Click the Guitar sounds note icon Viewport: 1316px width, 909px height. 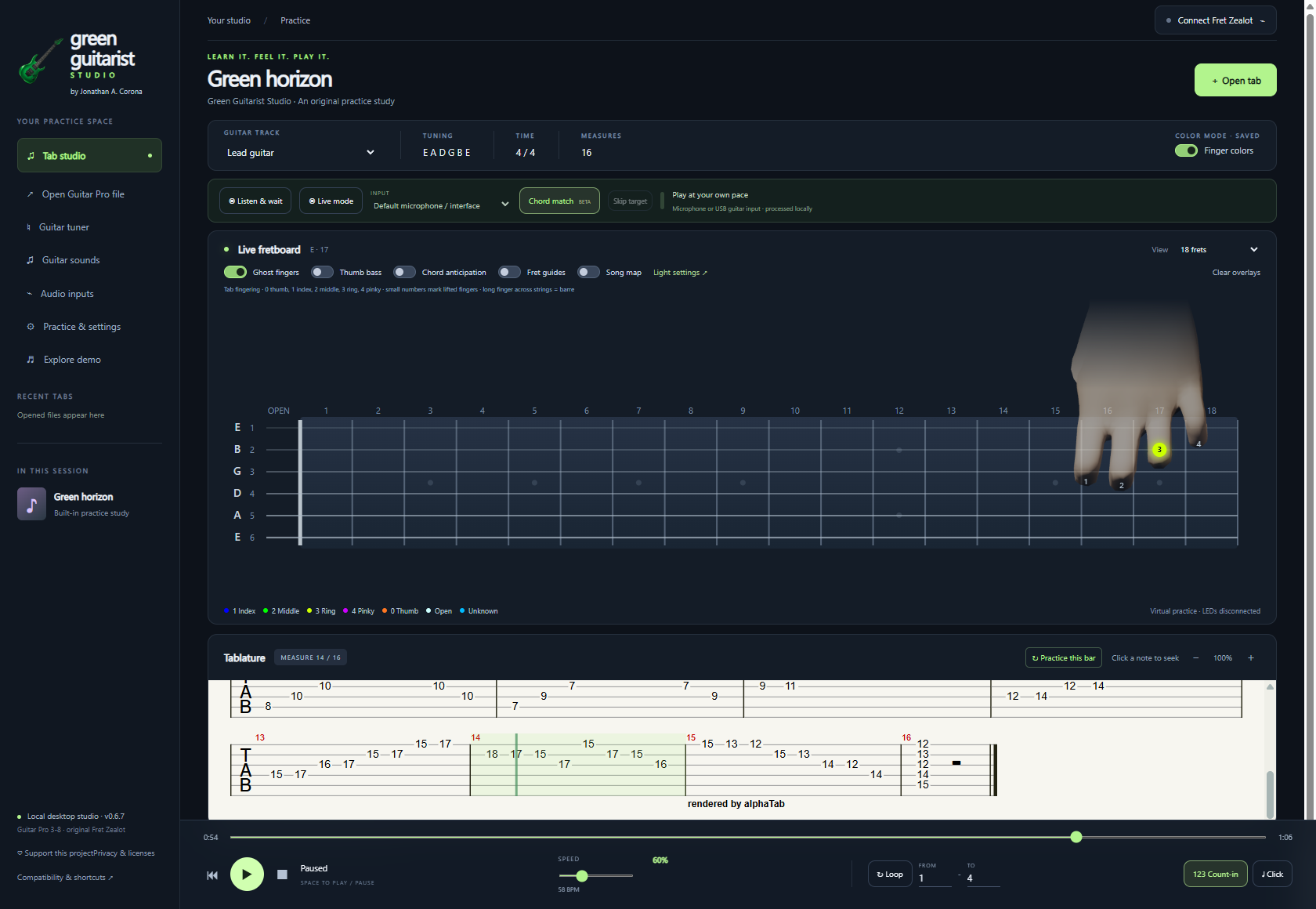click(31, 260)
